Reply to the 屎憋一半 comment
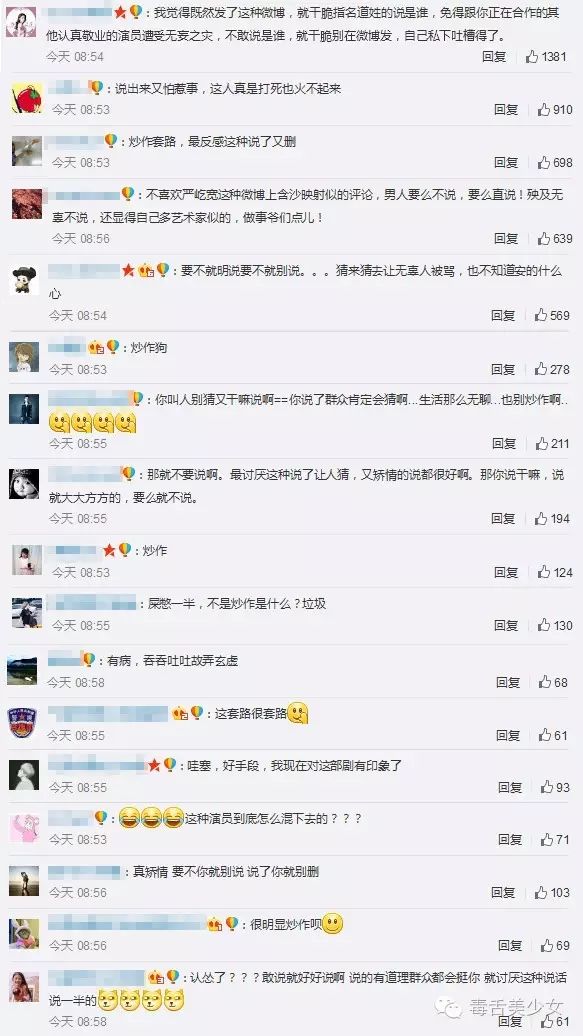Viewport: 583px width, 1036px height. [x=506, y=625]
